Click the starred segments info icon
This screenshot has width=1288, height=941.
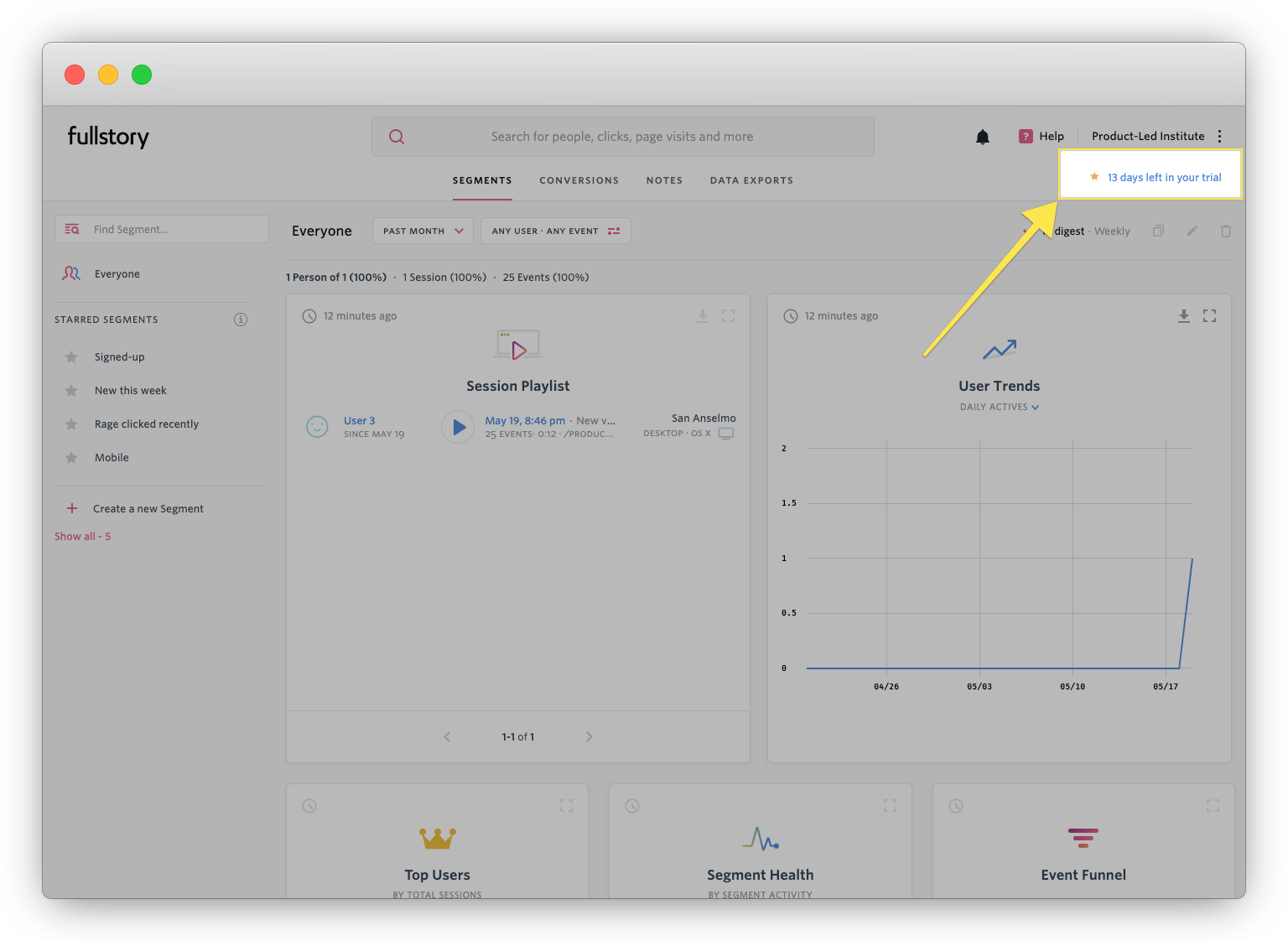(x=241, y=320)
